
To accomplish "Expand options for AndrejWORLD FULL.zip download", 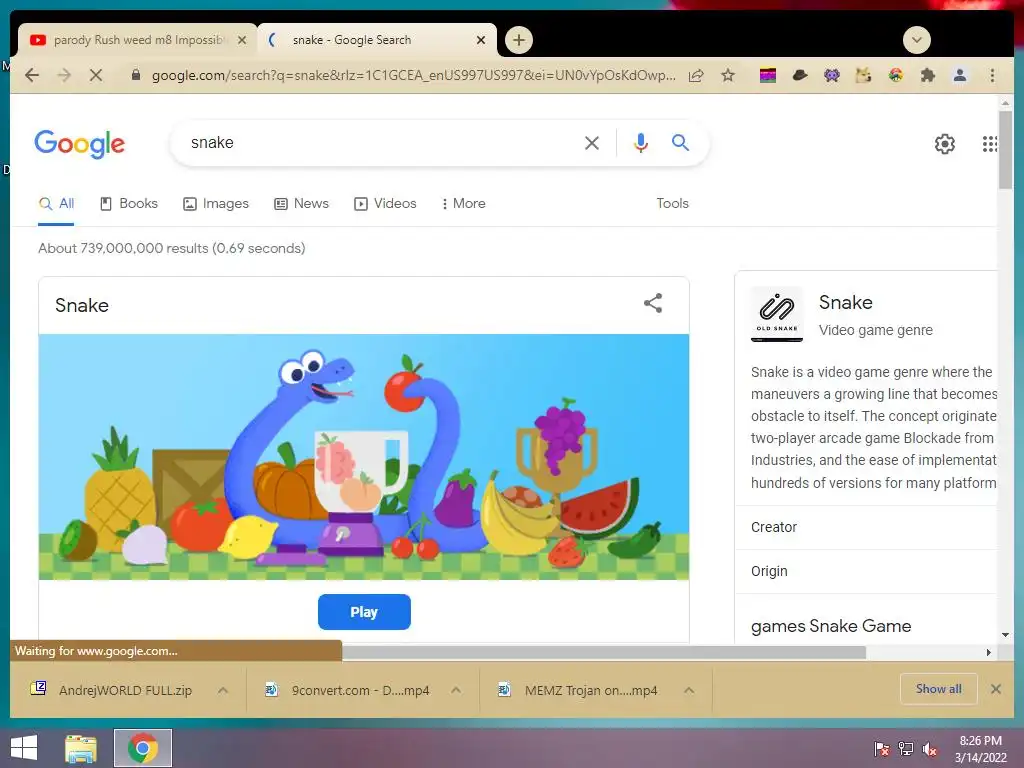I will click(223, 690).
